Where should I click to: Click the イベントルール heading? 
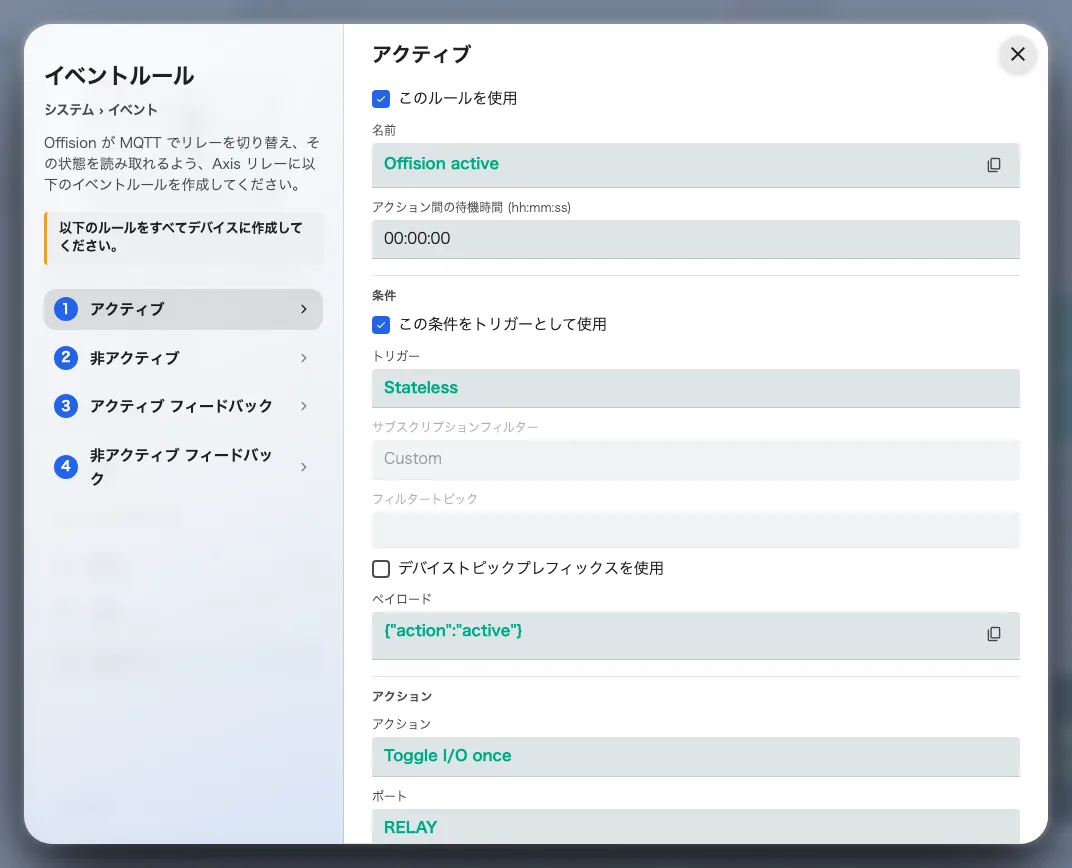pyautogui.click(x=119, y=76)
